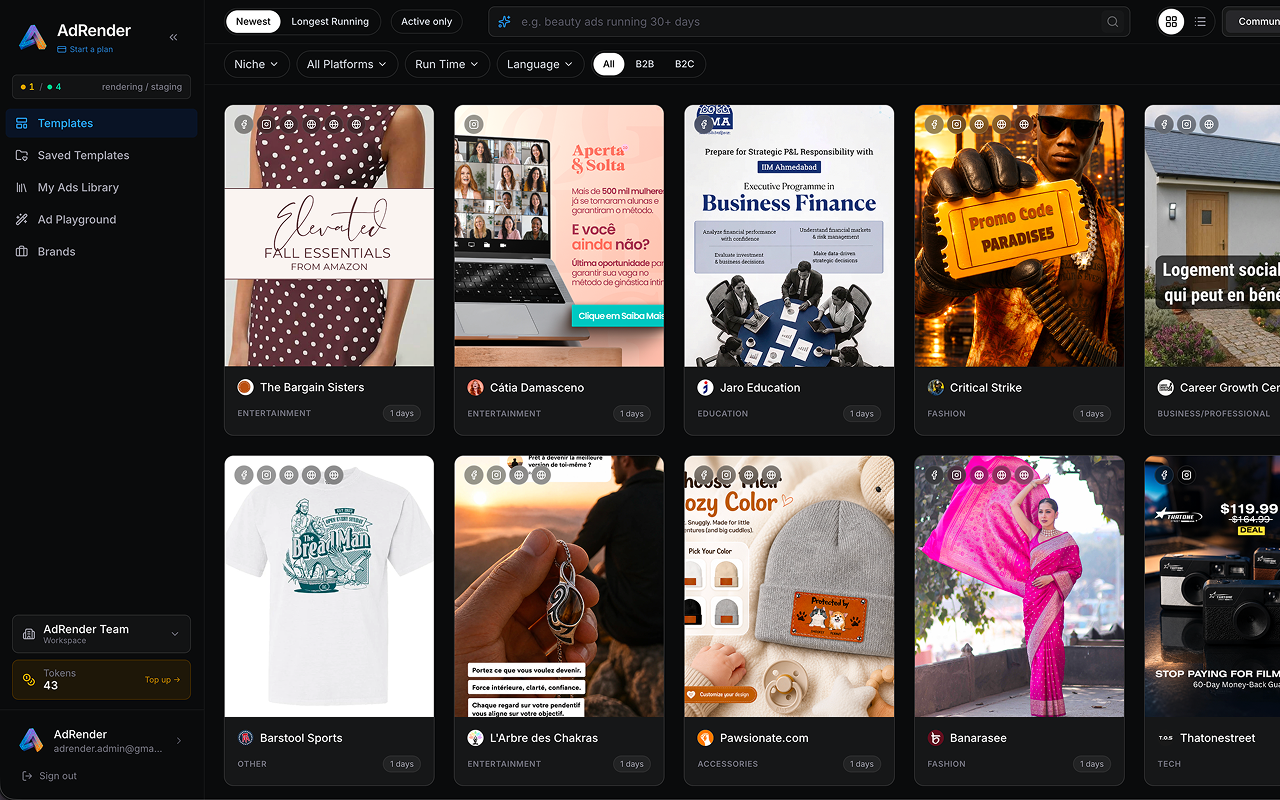Screen dimensions: 1280x800
Task: Click the AI sparkle icon in search bar
Action: tap(505, 22)
